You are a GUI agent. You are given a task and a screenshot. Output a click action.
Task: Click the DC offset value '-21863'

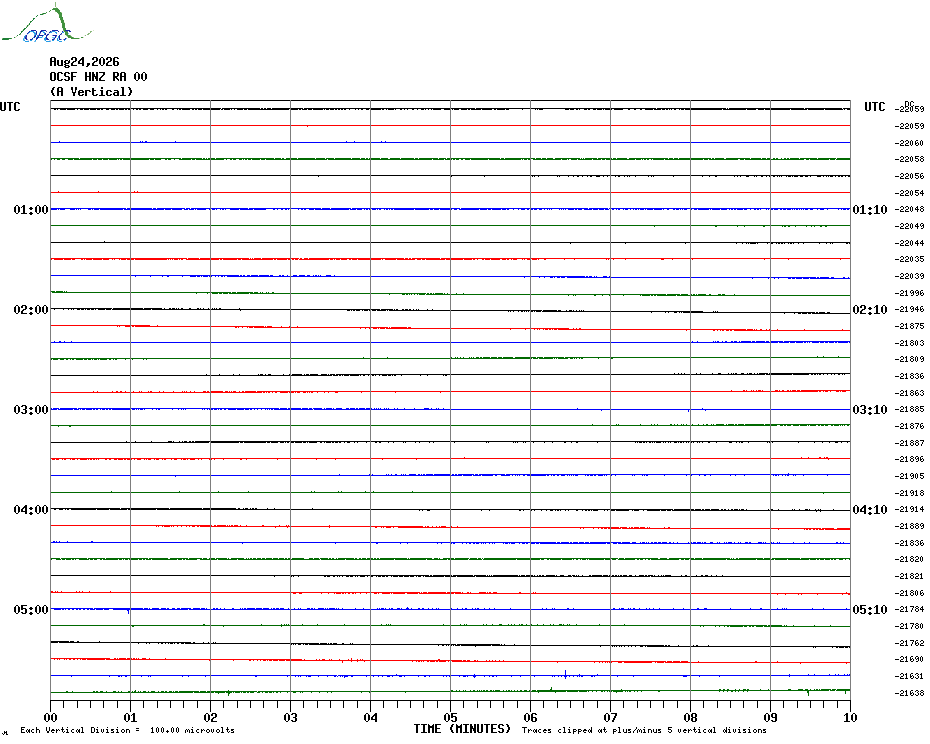point(909,393)
